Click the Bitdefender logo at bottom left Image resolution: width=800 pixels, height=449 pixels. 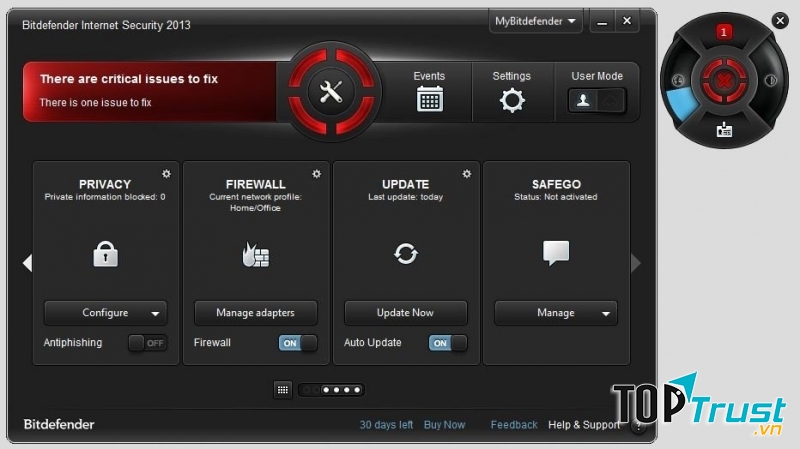tap(59, 425)
